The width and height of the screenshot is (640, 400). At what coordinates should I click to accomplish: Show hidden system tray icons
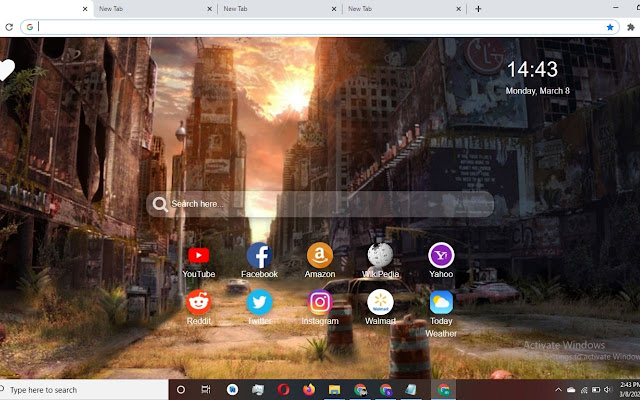pyautogui.click(x=558, y=390)
